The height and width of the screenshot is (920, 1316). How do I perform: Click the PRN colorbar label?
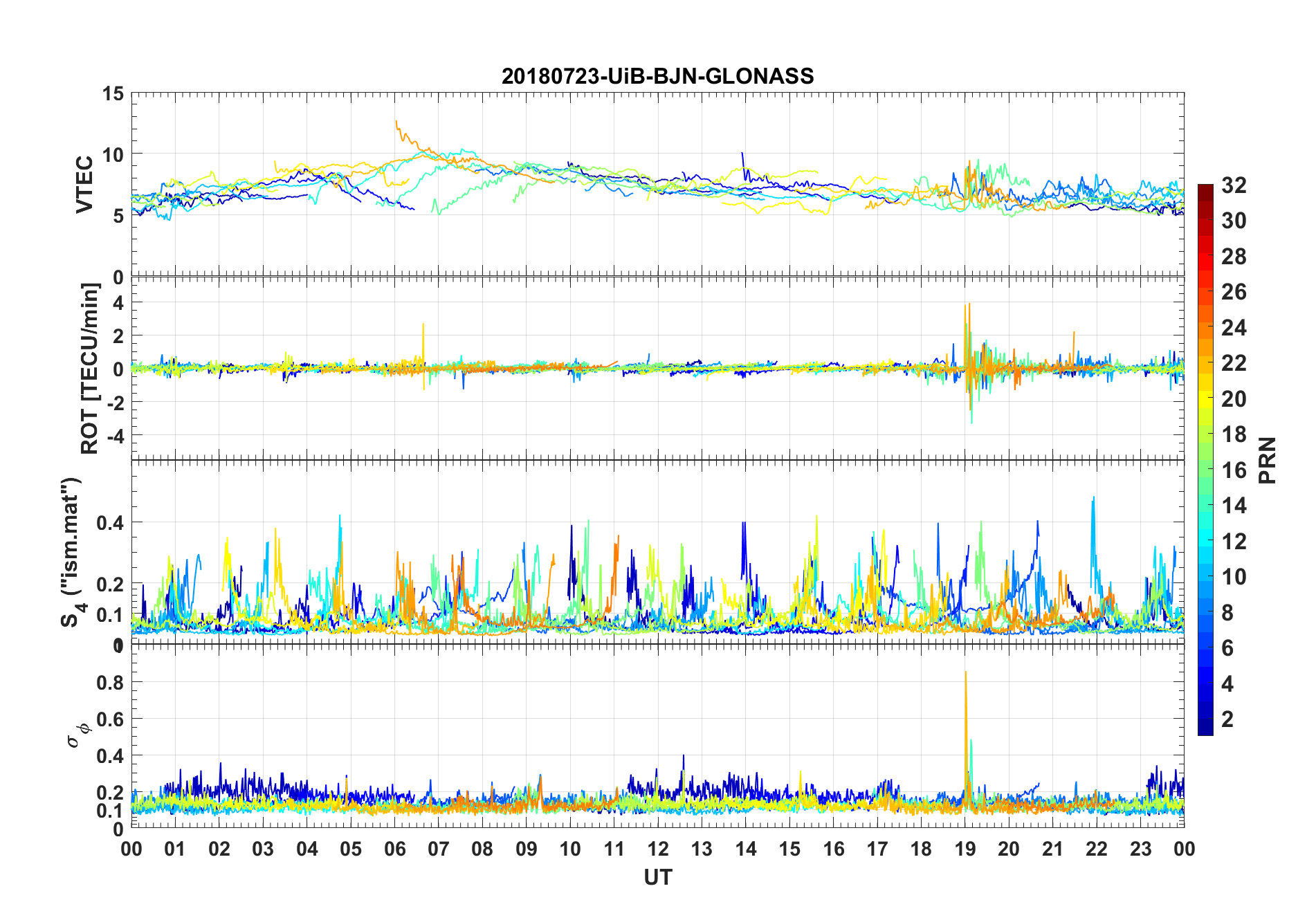click(x=1267, y=460)
